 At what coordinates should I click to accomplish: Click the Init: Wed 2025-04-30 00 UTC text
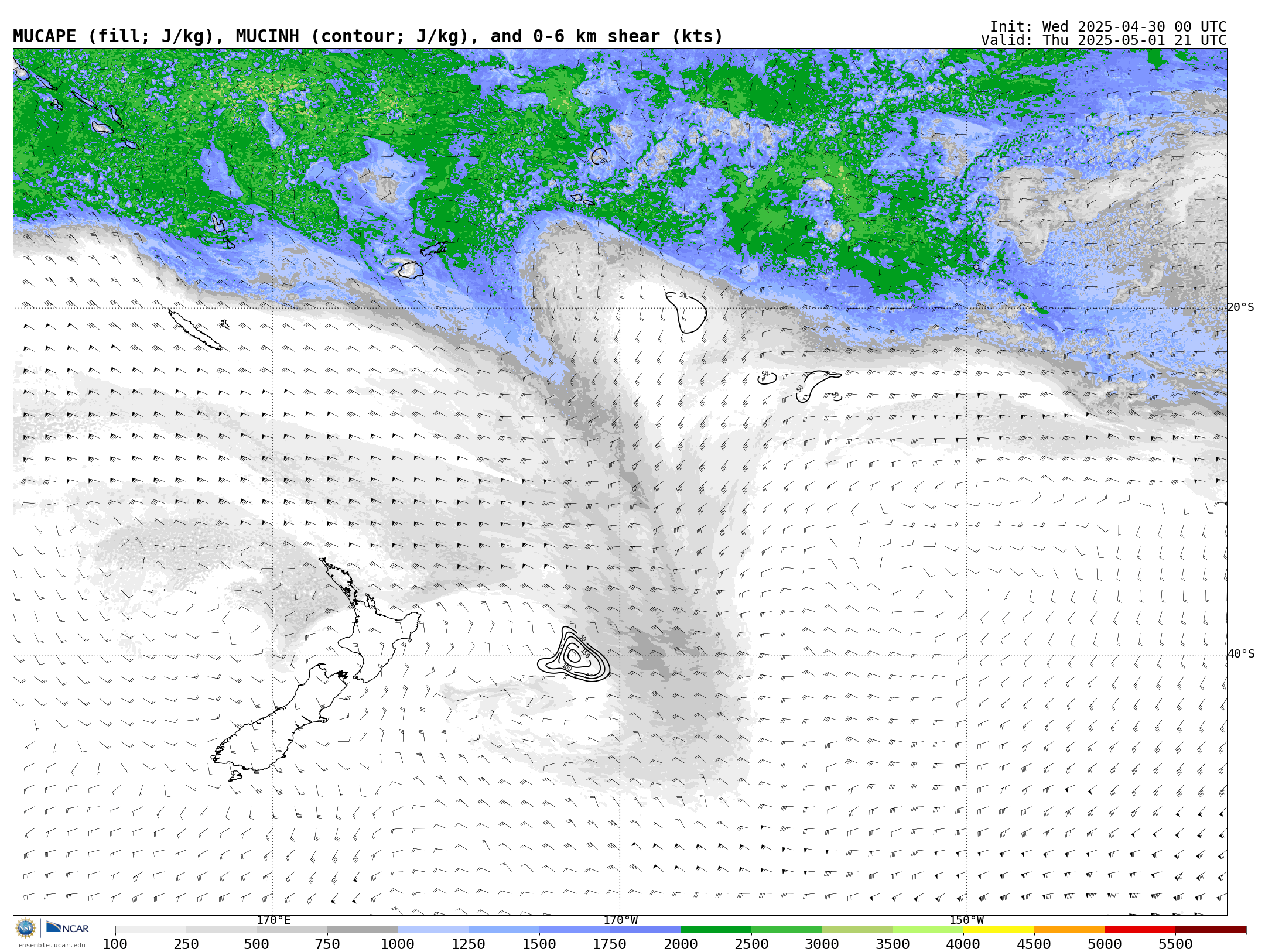pos(1107,27)
